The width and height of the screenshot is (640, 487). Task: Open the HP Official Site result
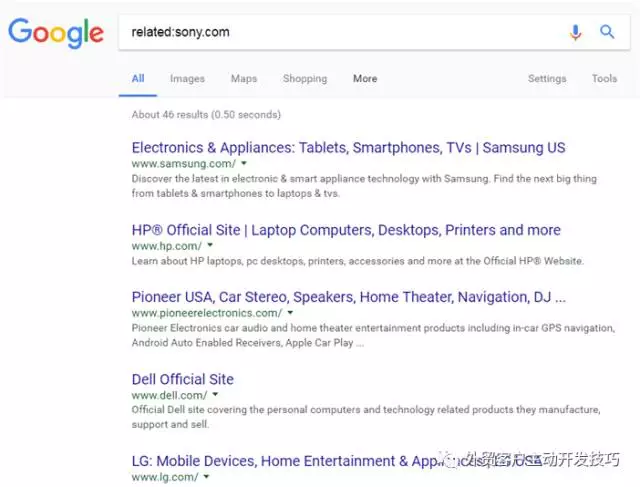[346, 230]
